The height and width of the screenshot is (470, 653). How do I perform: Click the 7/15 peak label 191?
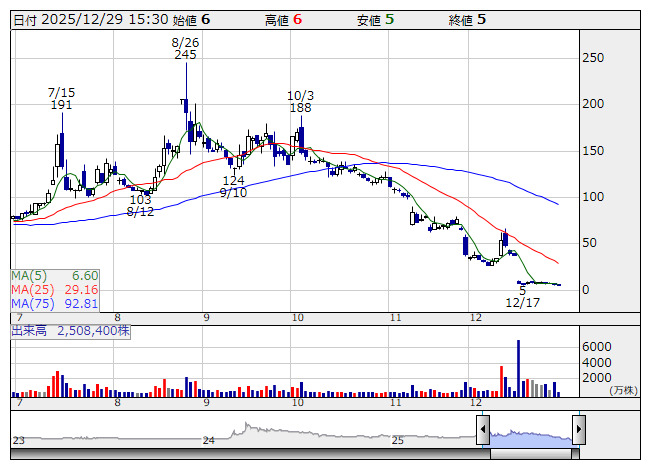coord(62,105)
